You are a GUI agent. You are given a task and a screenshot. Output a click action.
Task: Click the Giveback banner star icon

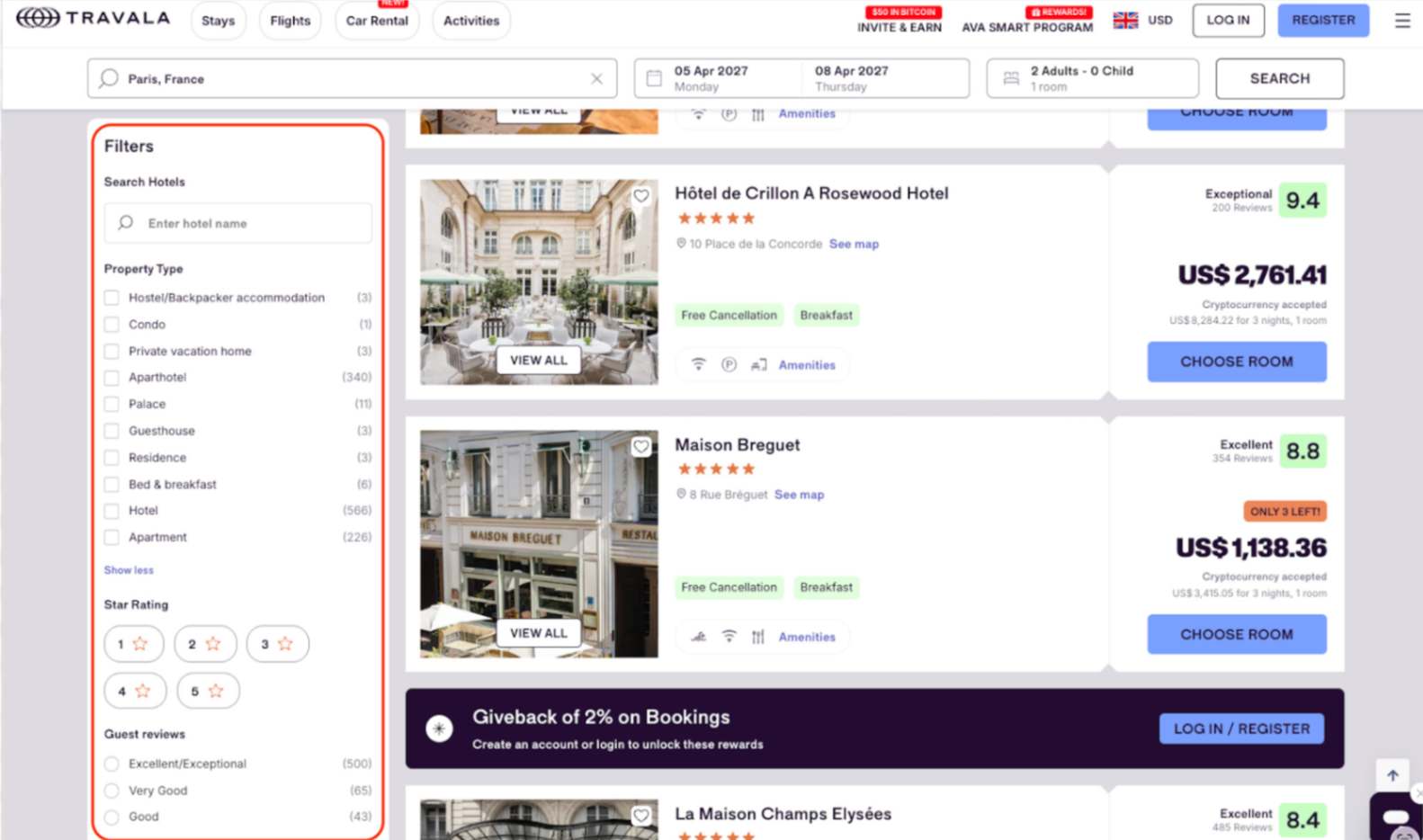[439, 728]
